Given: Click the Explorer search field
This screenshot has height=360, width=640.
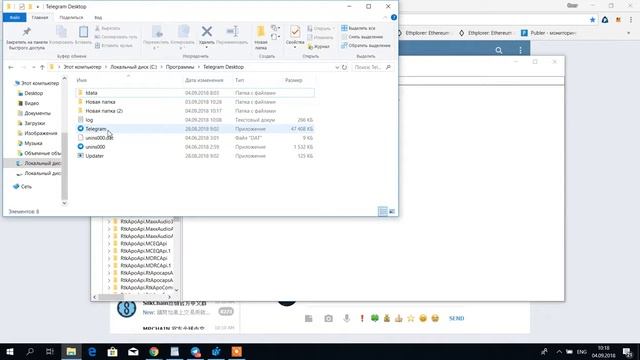Looking at the screenshot, I should [372, 67].
